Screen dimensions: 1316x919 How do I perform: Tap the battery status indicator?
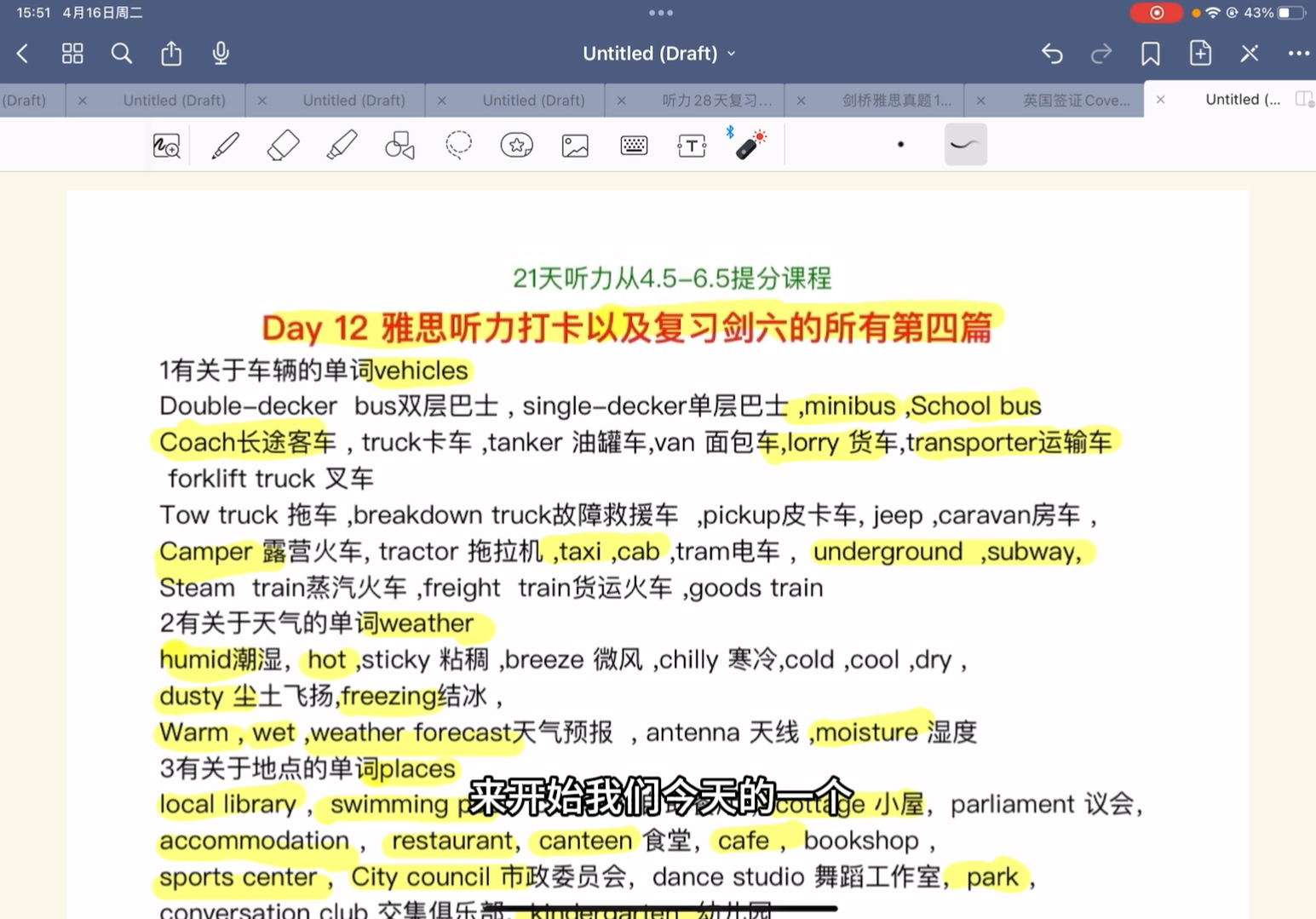click(1292, 13)
